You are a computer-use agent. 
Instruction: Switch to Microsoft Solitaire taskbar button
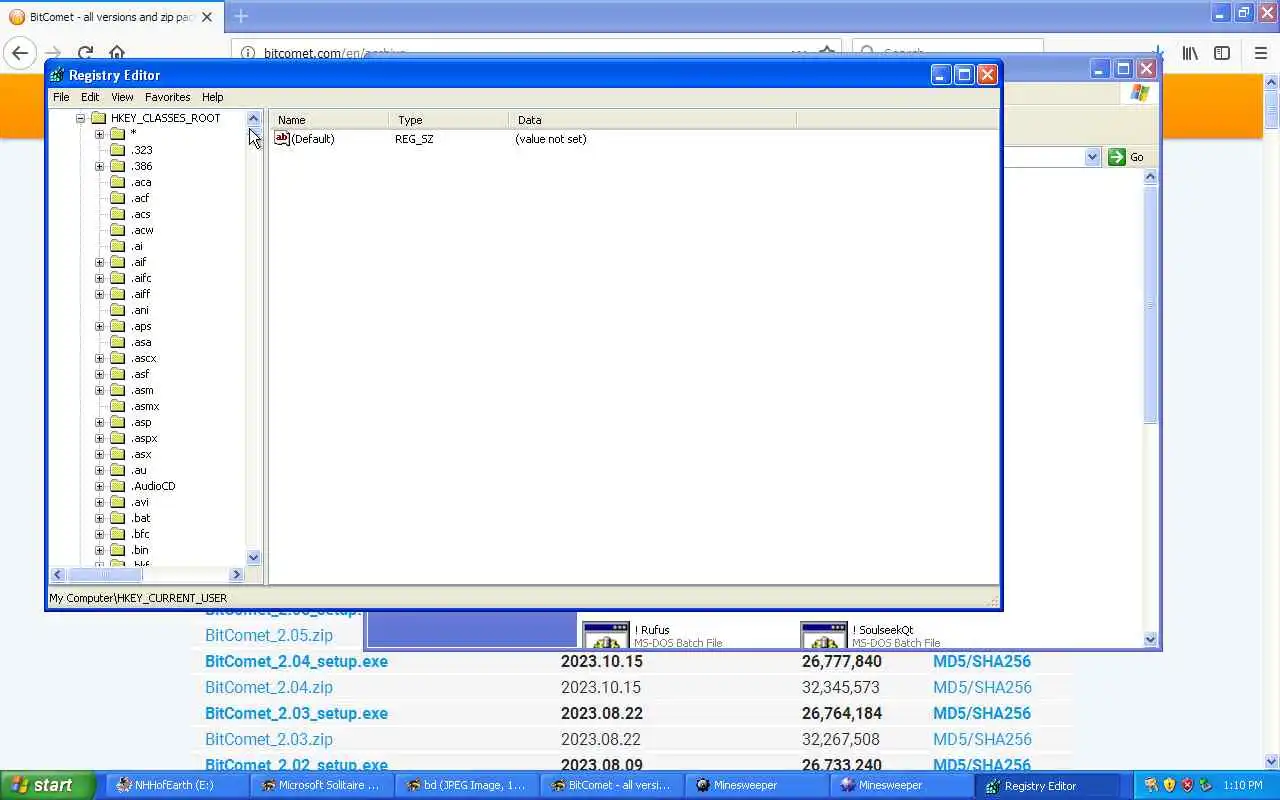tap(320, 785)
